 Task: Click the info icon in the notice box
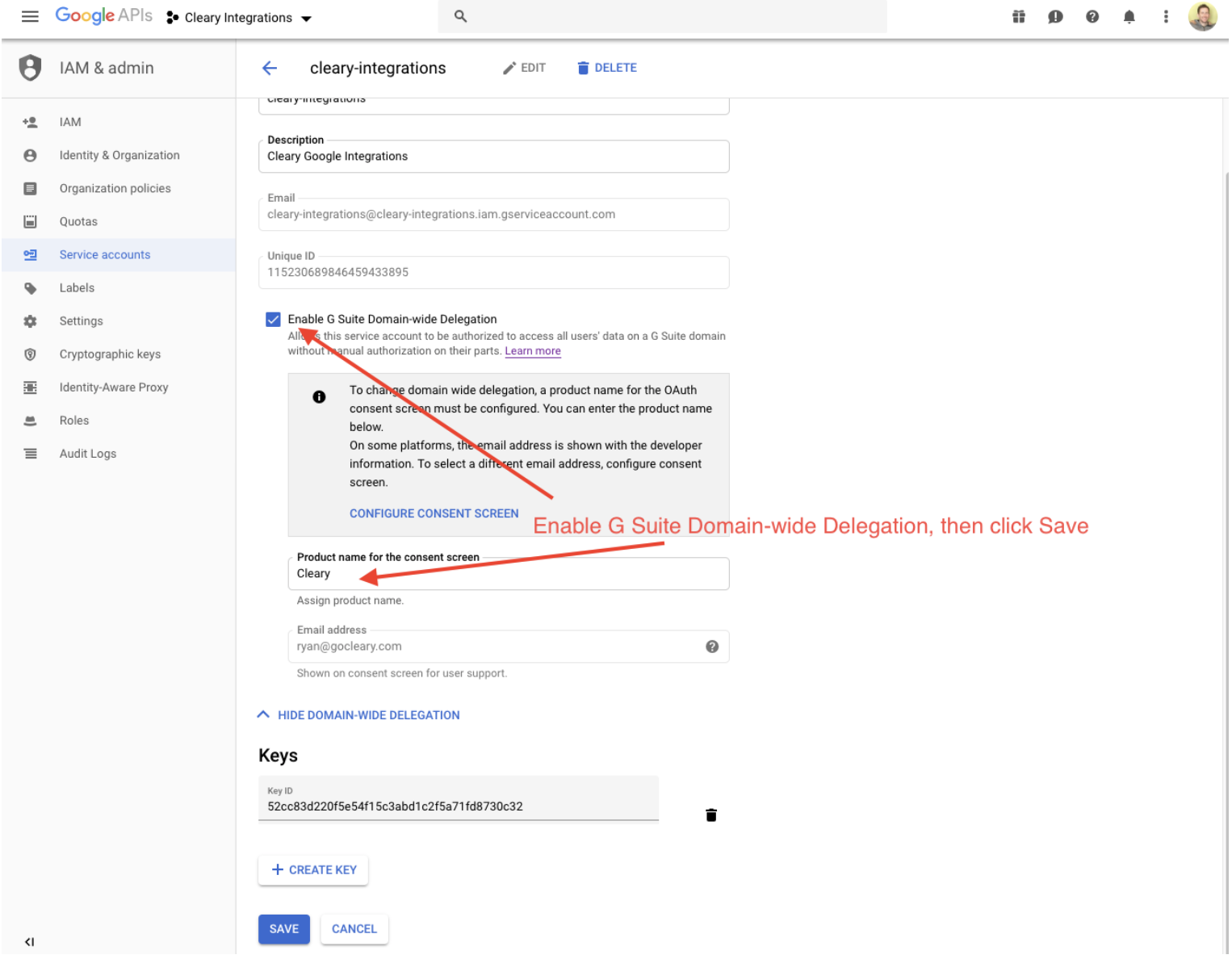(x=319, y=396)
